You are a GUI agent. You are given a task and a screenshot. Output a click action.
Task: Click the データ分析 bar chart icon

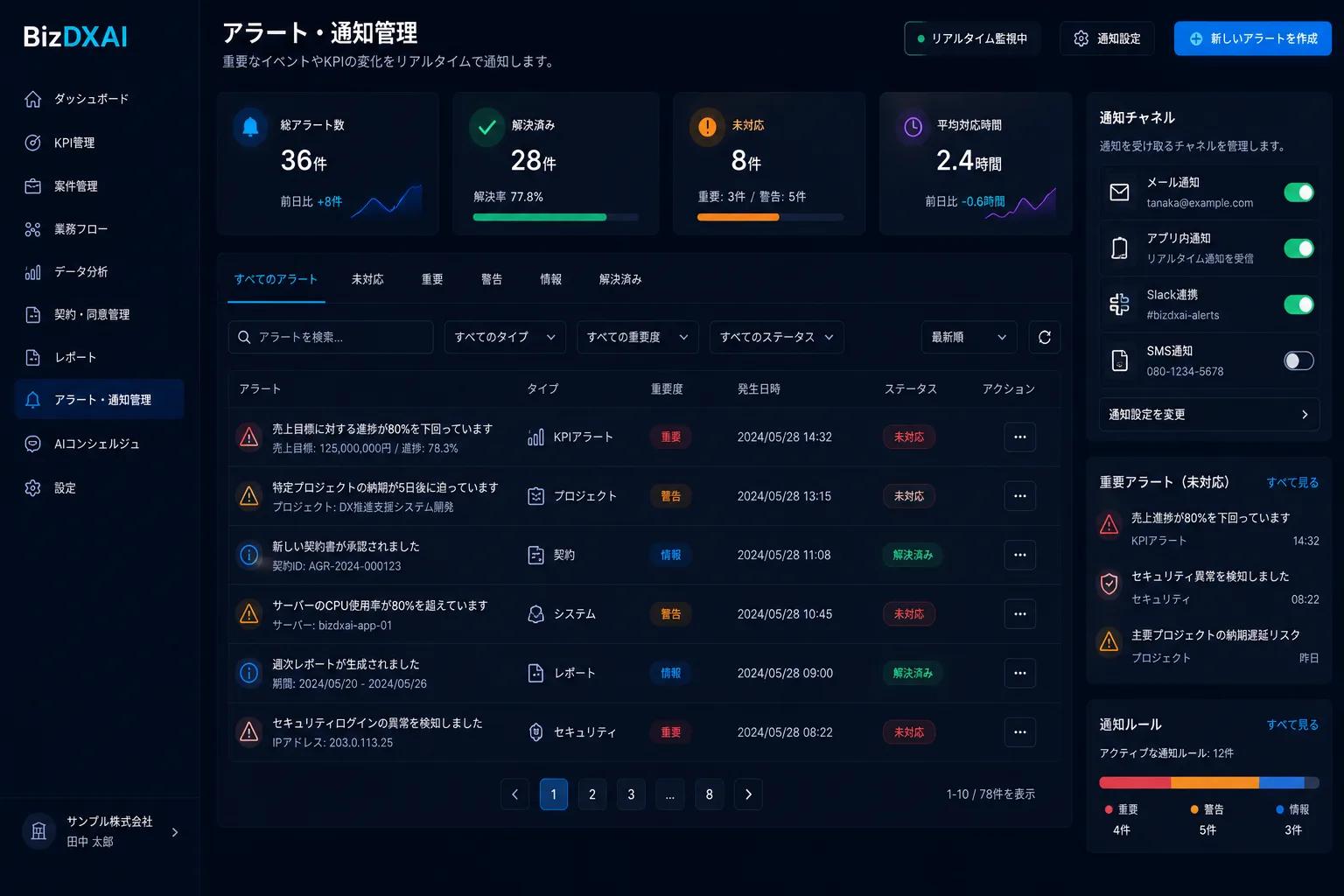[x=33, y=272]
